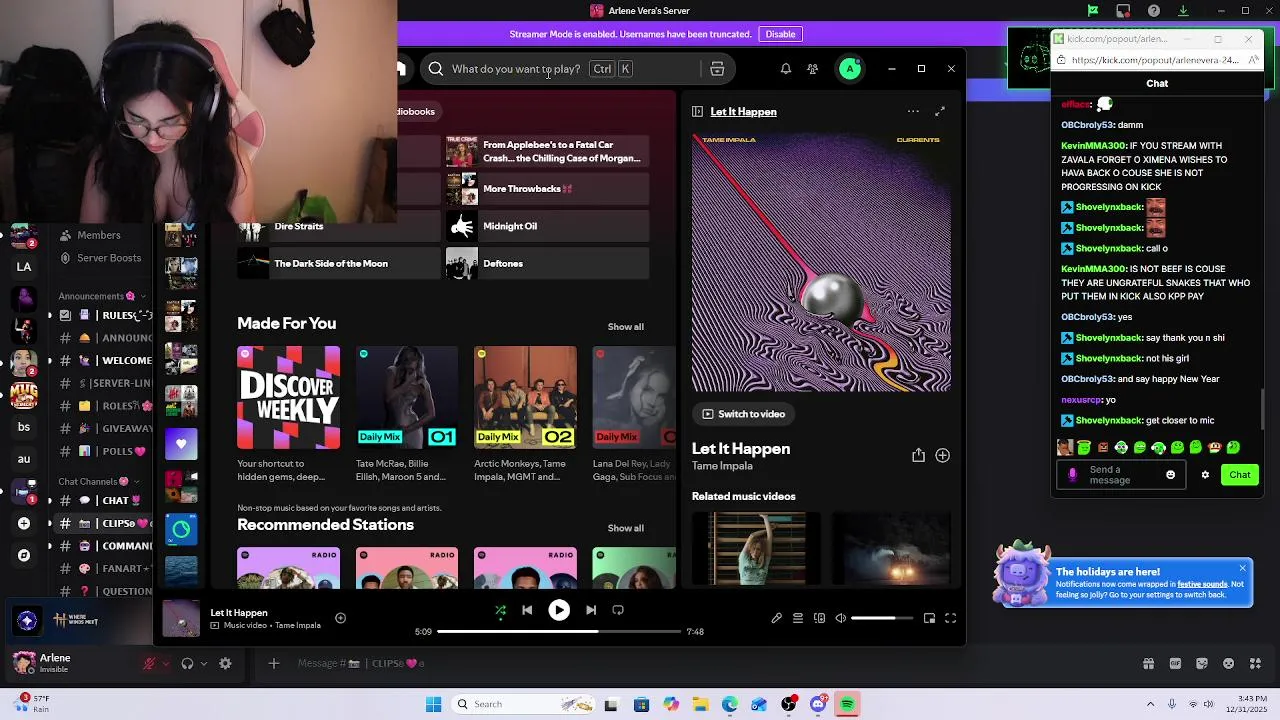Open the POLLS channel in Discord
Viewport: 1280px width, 720px height.
click(x=105, y=451)
